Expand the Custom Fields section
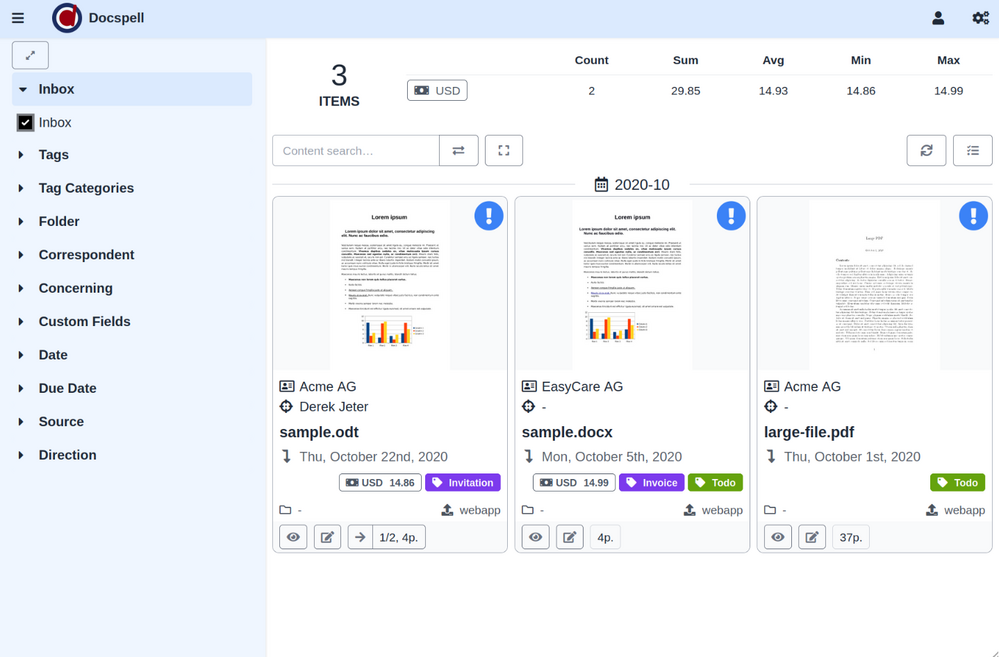This screenshot has height=657, width=999. click(84, 322)
